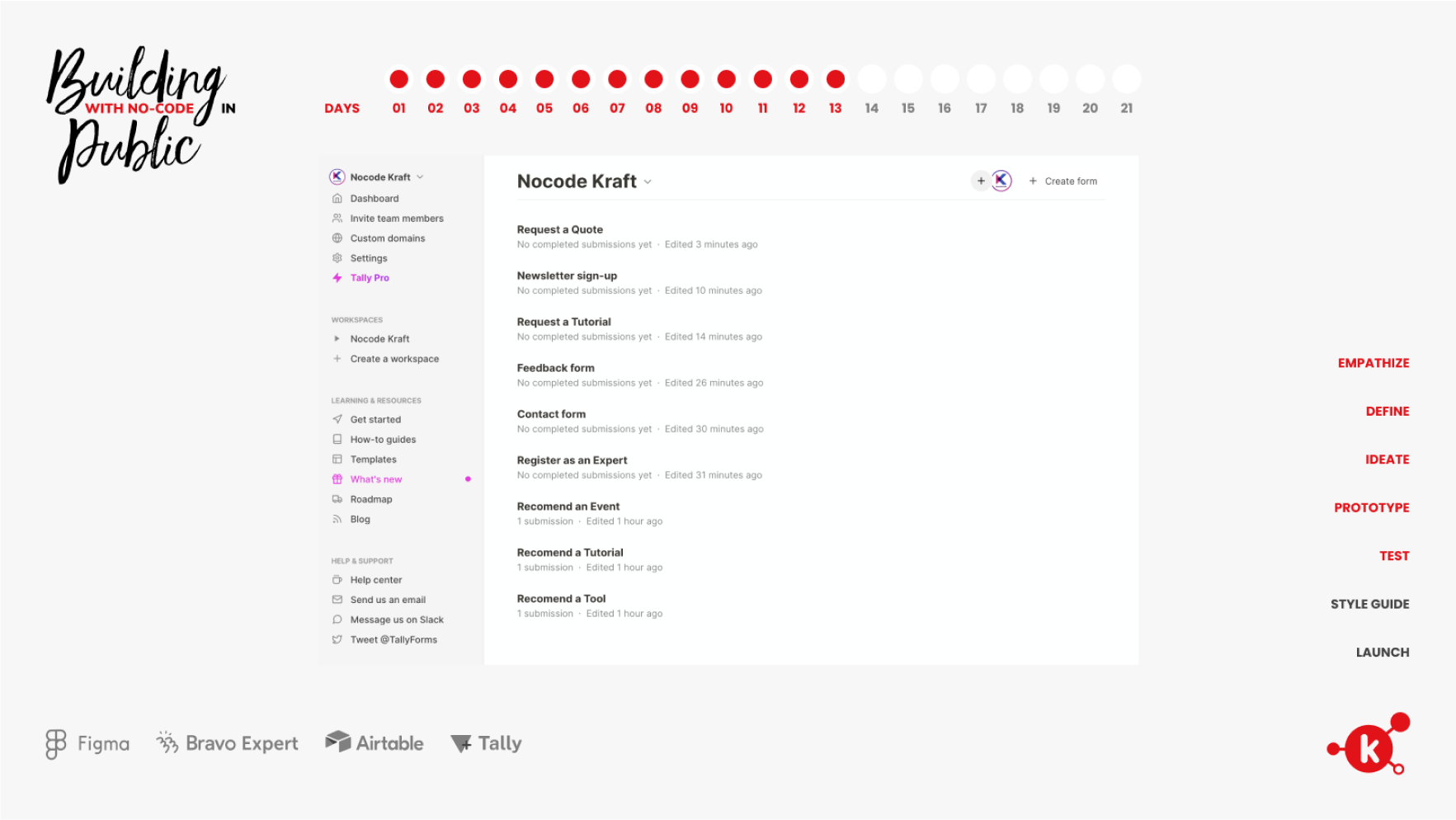Click the Roadmap truck icon
Image resolution: width=1456 pixels, height=820 pixels.
pyautogui.click(x=337, y=499)
